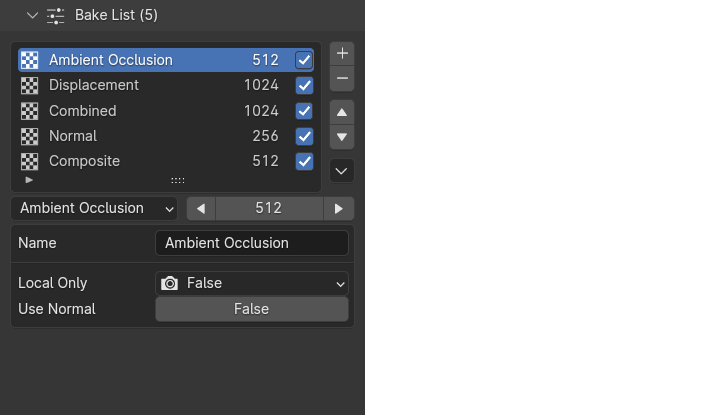Open bake list specials menu chevron
The width and height of the screenshot is (710, 415).
click(342, 171)
